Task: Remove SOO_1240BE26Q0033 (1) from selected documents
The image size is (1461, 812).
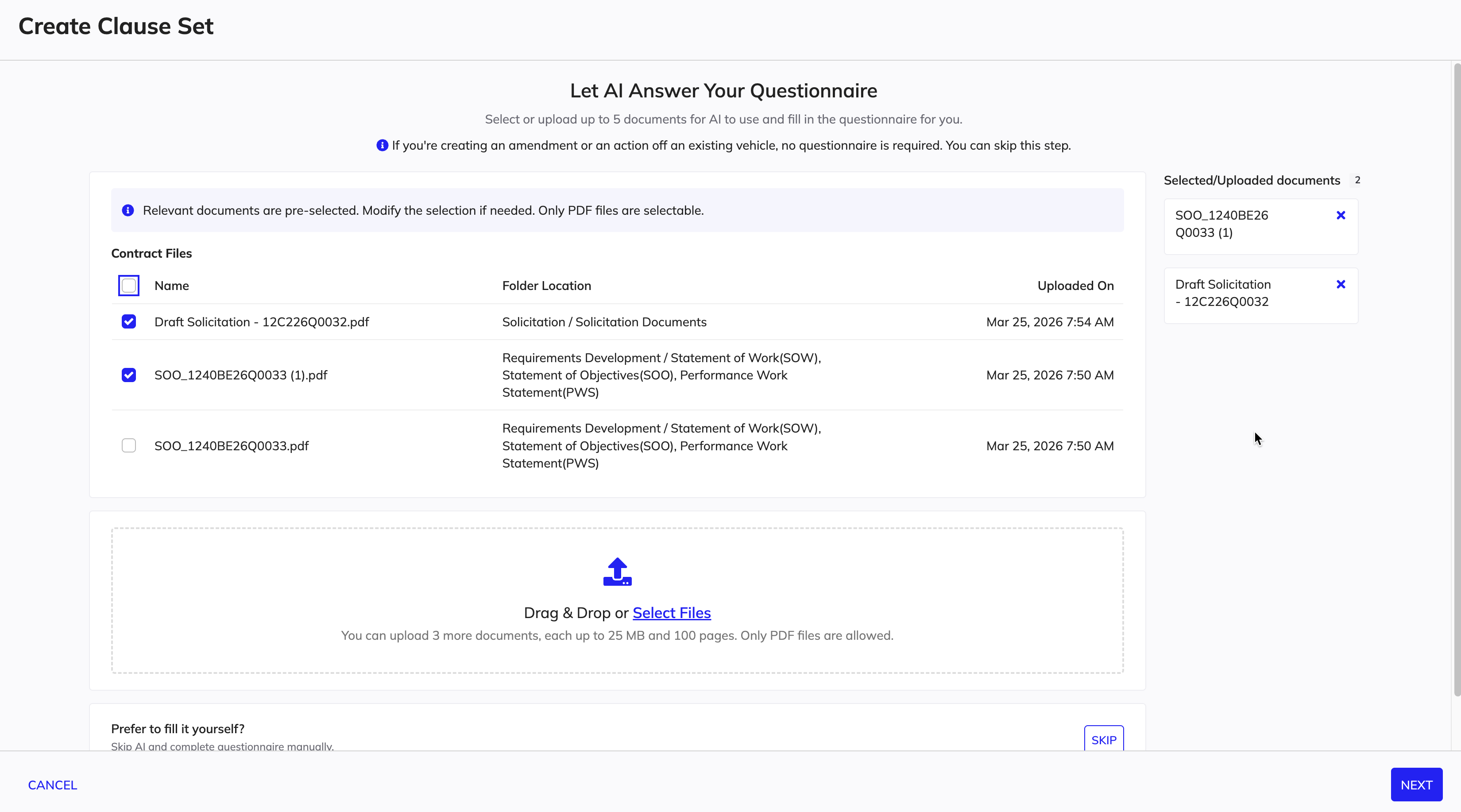Action: [x=1341, y=216]
